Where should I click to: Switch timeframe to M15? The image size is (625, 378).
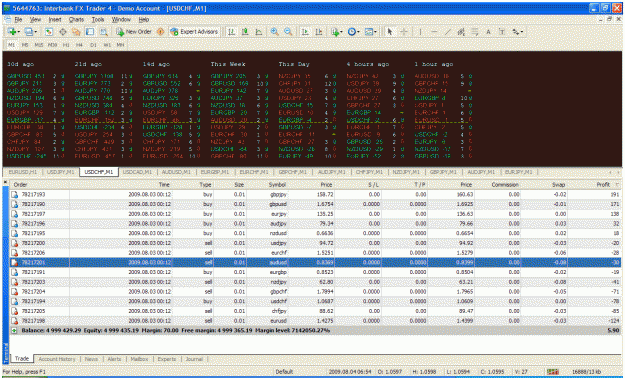click(x=39, y=45)
